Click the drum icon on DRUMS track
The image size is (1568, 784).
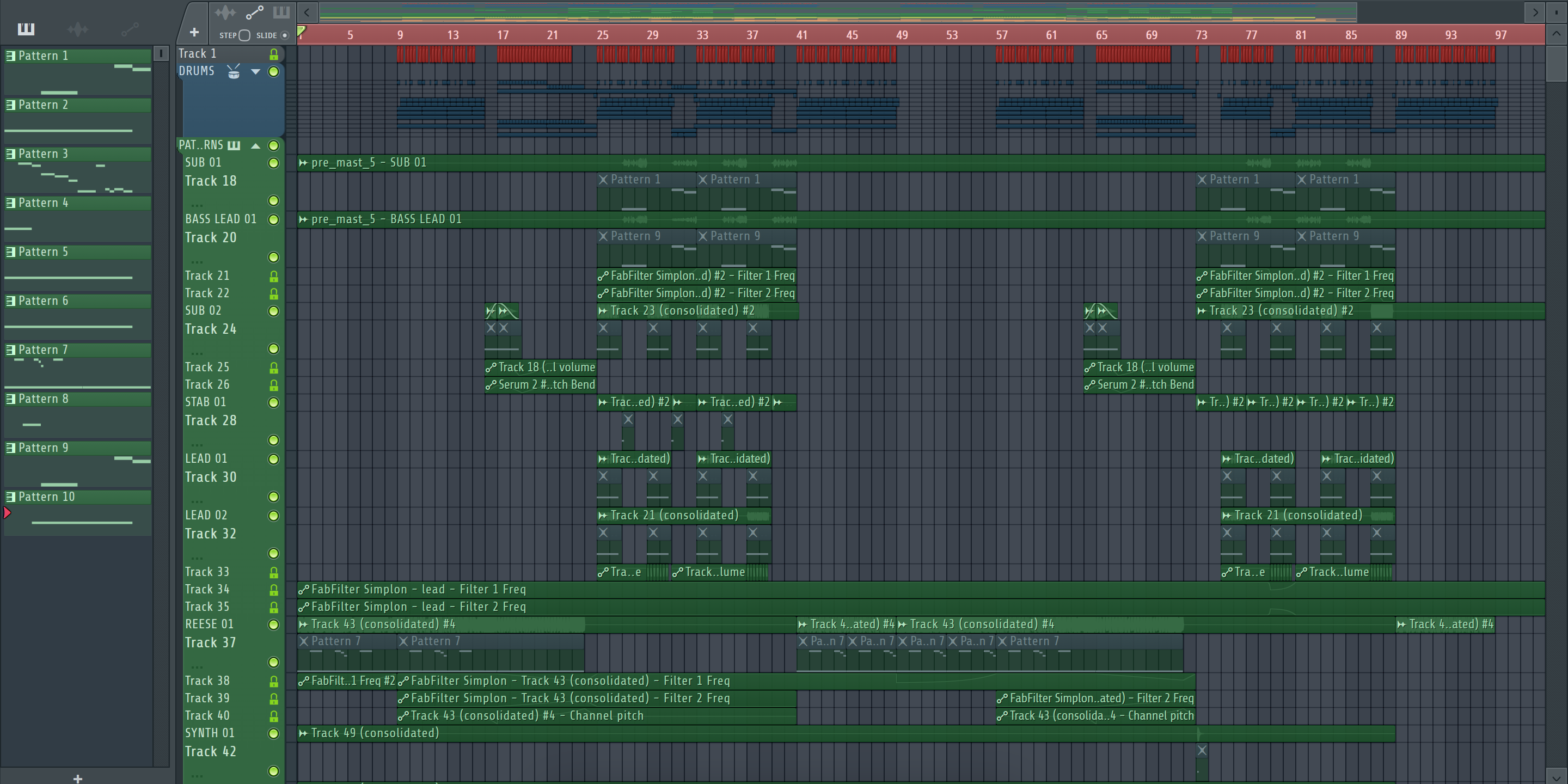[234, 72]
